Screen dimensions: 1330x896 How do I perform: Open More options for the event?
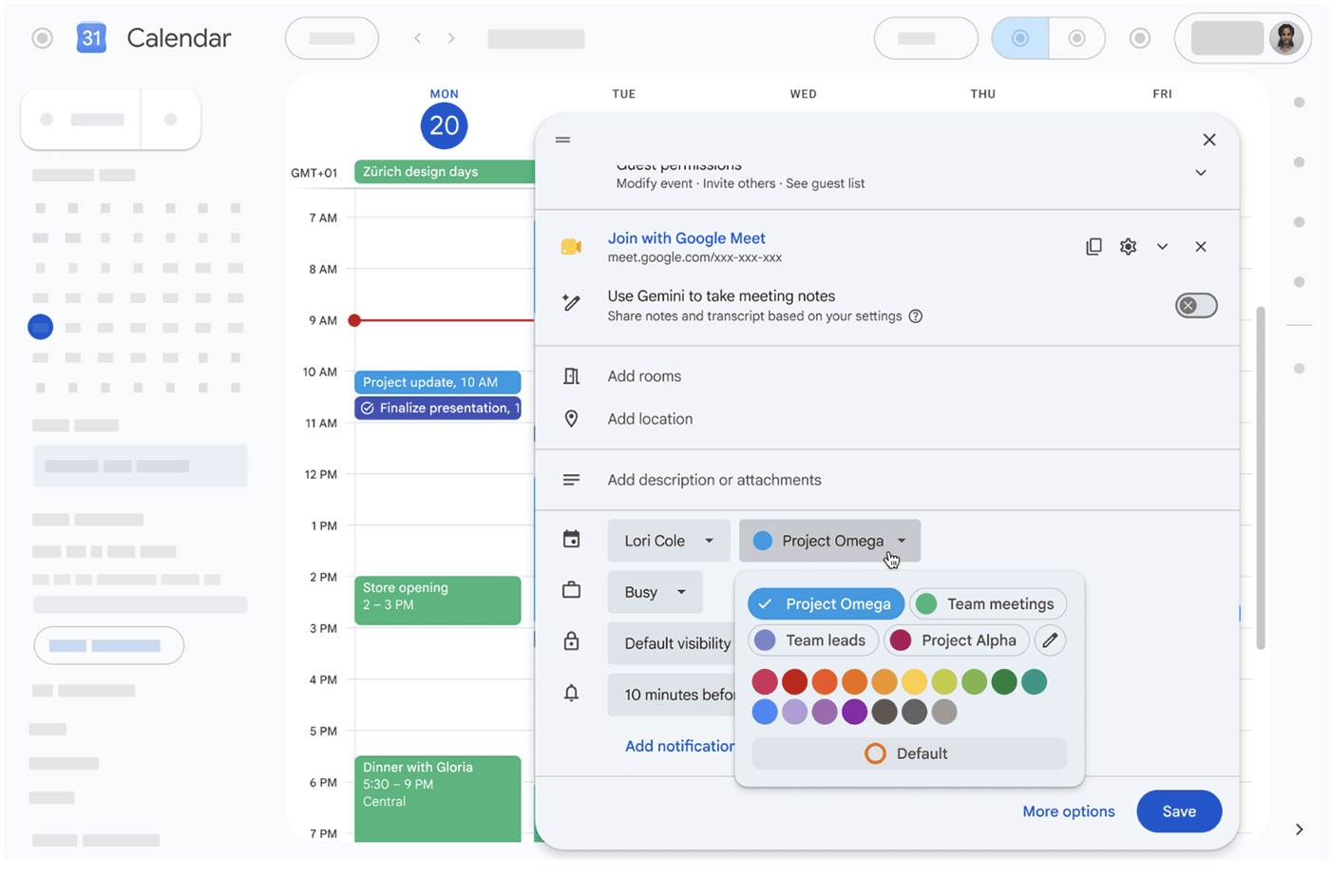tap(1069, 811)
